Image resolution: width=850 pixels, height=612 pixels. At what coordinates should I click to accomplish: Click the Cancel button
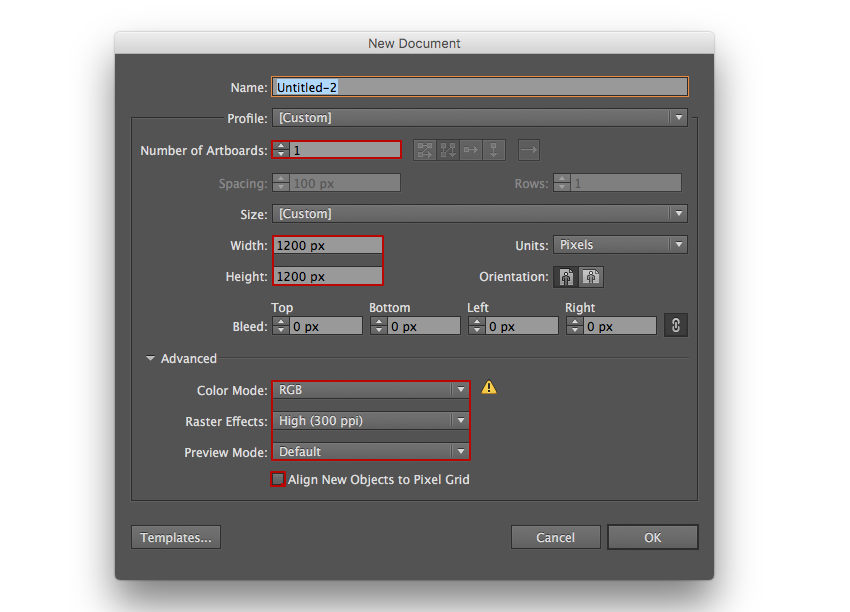(x=555, y=537)
